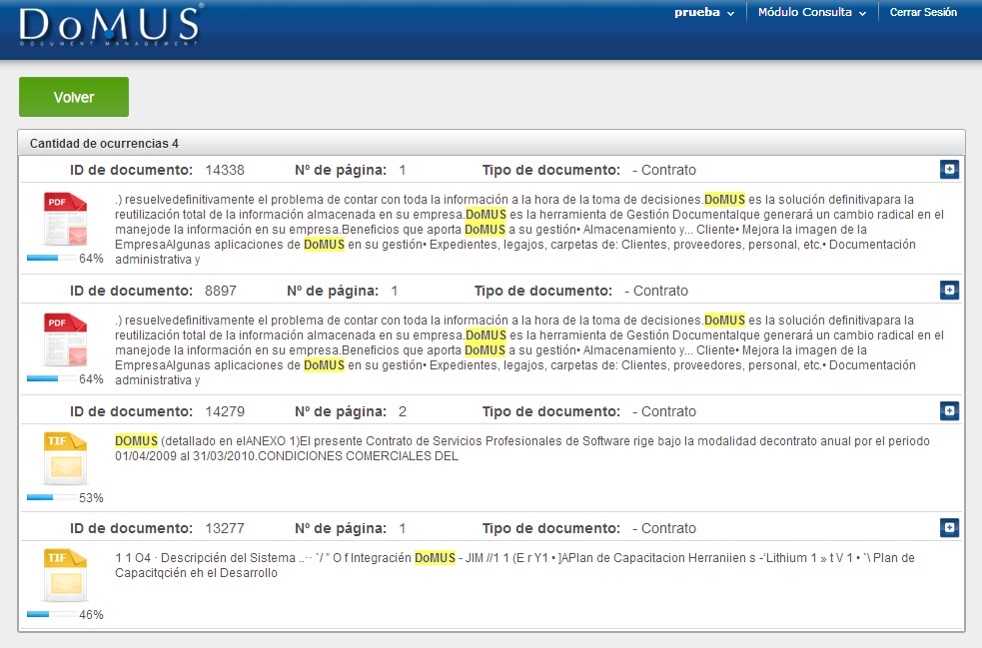Open the PDF icon of document 8897
The width and height of the screenshot is (982, 648).
pos(65,340)
